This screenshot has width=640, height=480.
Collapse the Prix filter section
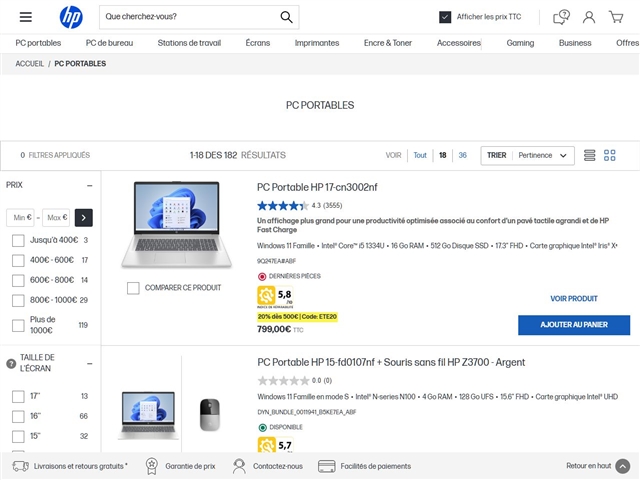click(x=89, y=186)
